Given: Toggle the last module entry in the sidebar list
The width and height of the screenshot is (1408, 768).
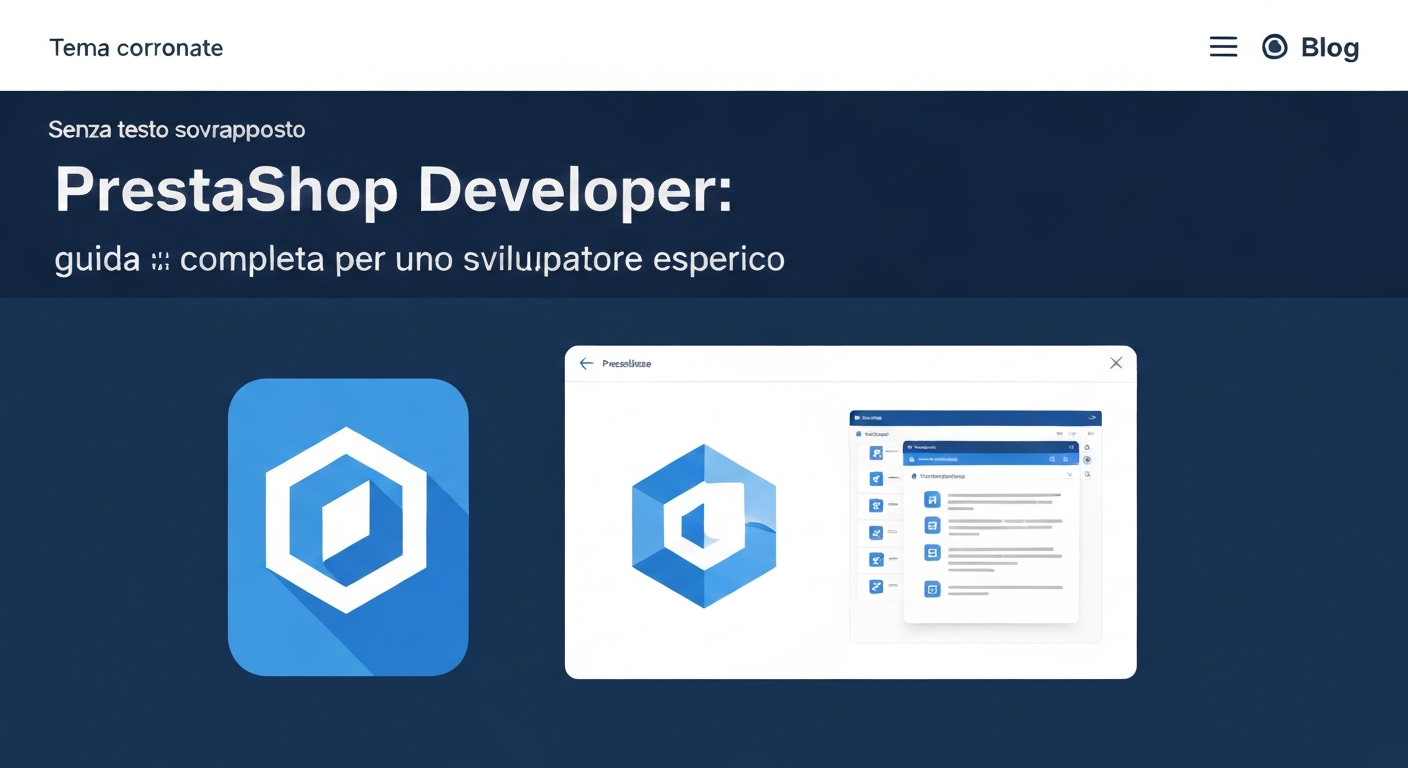Looking at the screenshot, I should 875,586.
